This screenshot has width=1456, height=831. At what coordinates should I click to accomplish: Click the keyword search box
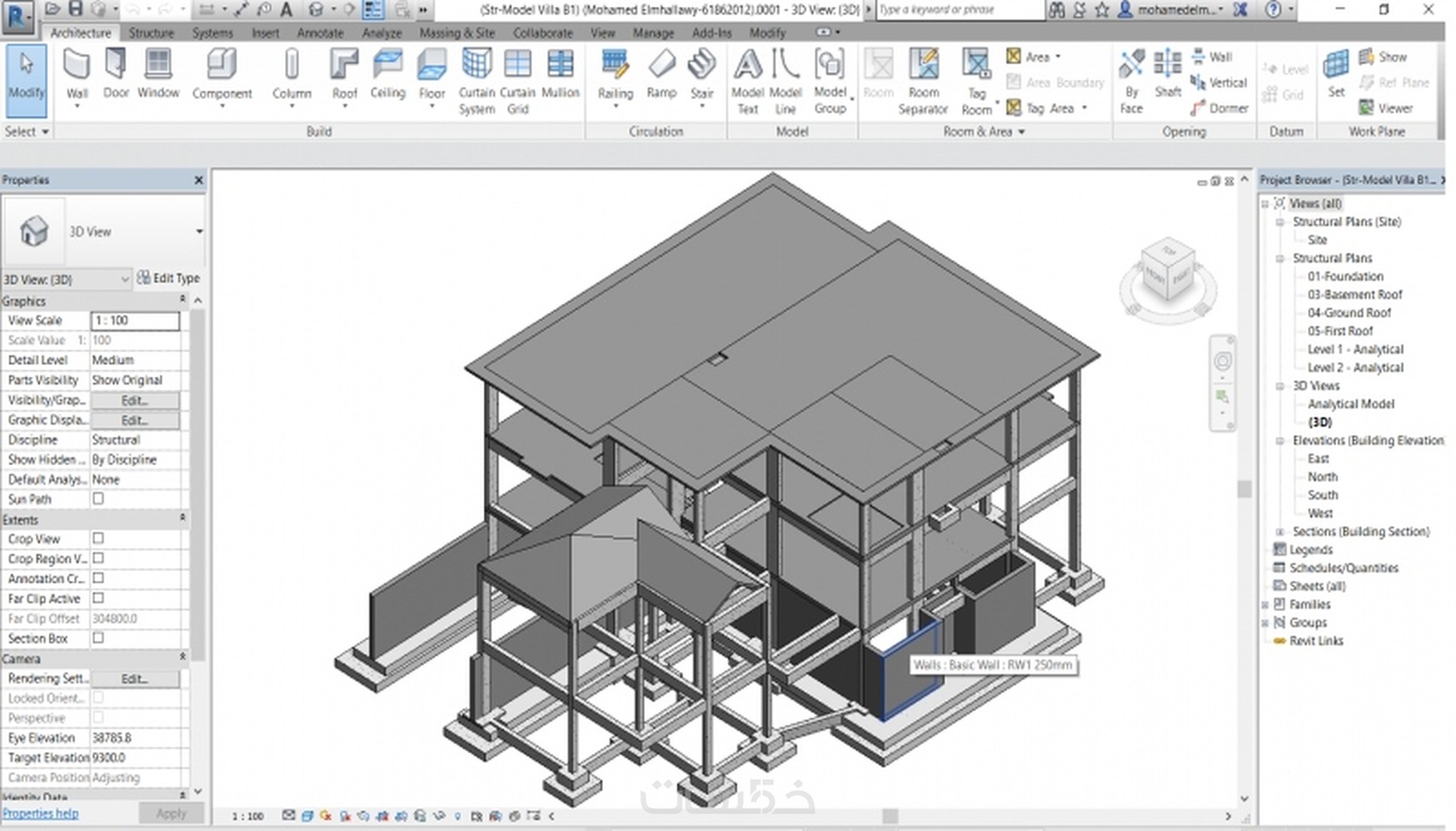coord(960,9)
